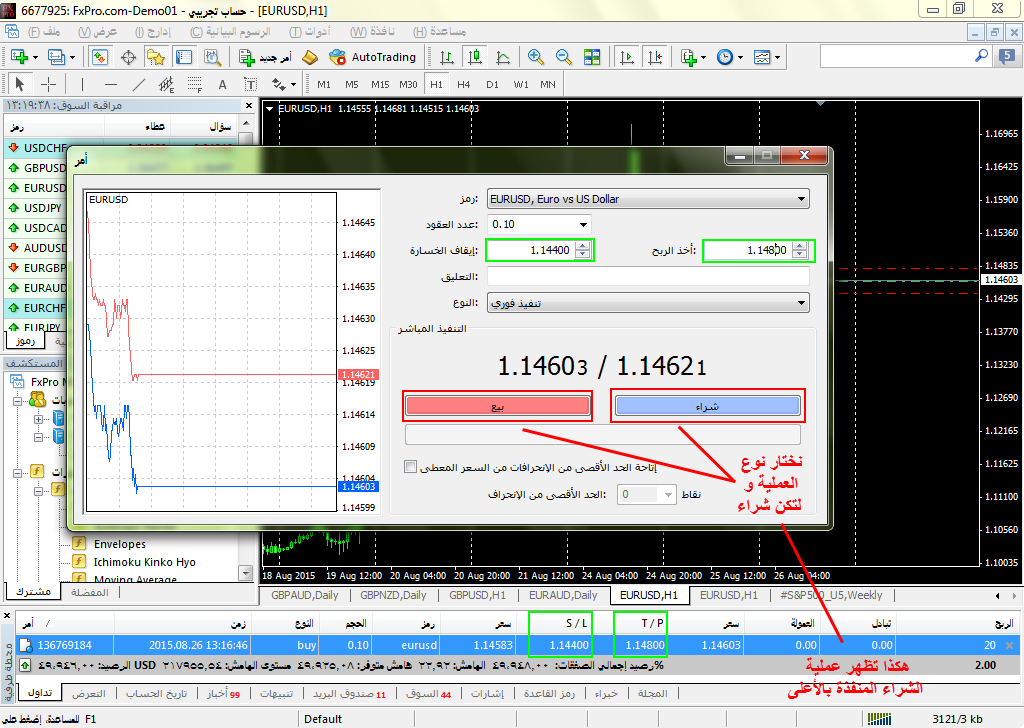Select the trendline tool
Image resolution: width=1024 pixels, height=728 pixels.
(x=138, y=84)
